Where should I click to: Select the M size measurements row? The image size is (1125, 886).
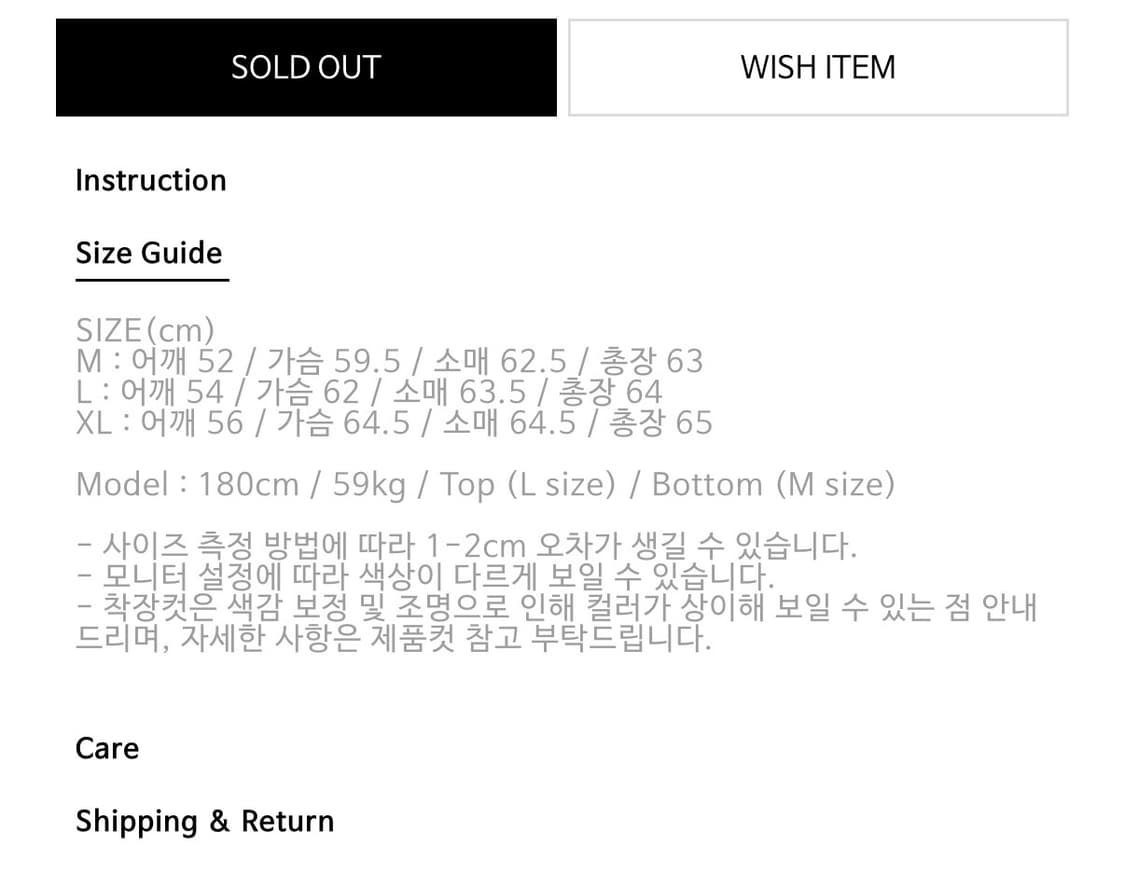pos(389,361)
